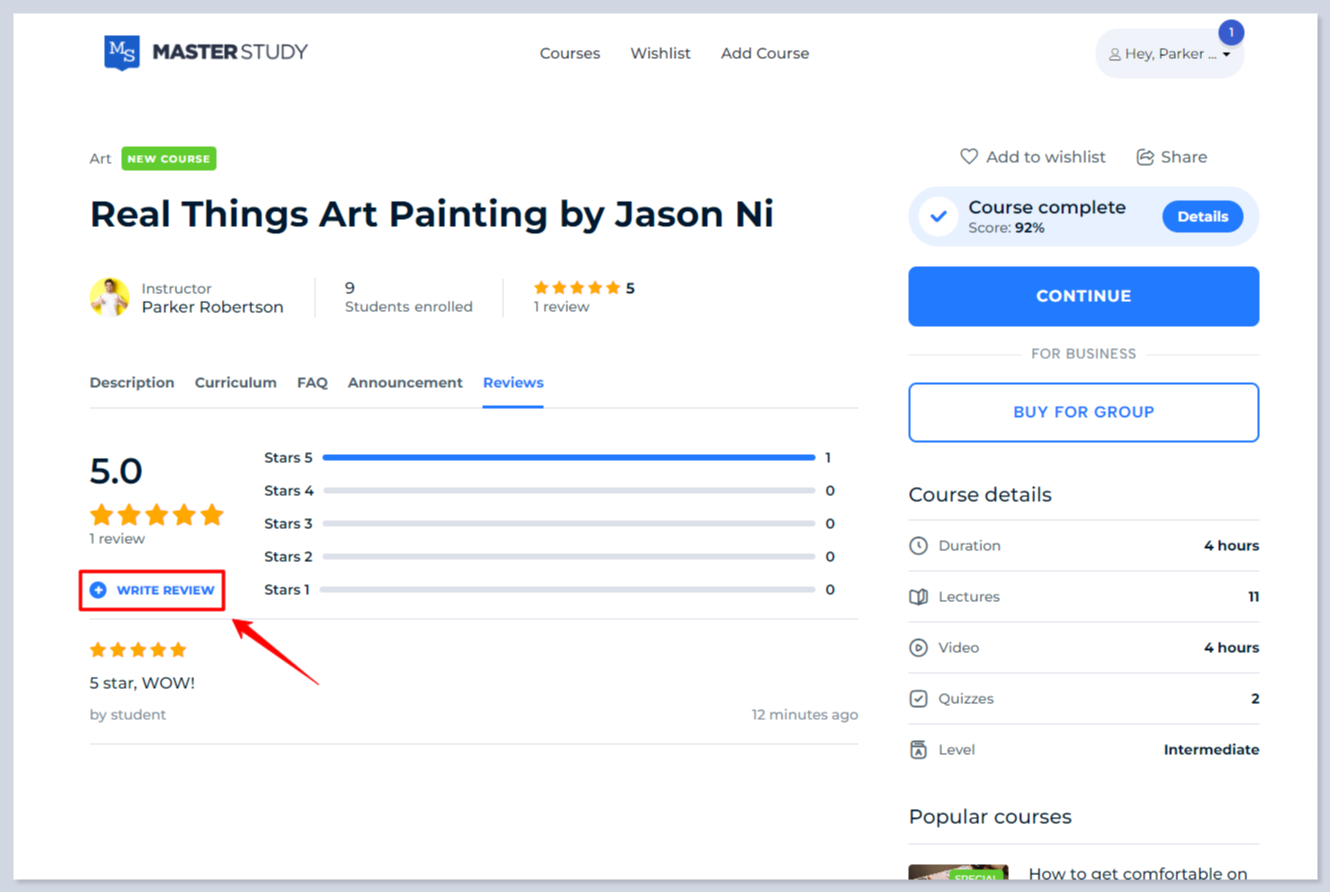Screen dimensions: 1330x892
Task: Click the blue plus Write Review icon
Action: point(98,590)
